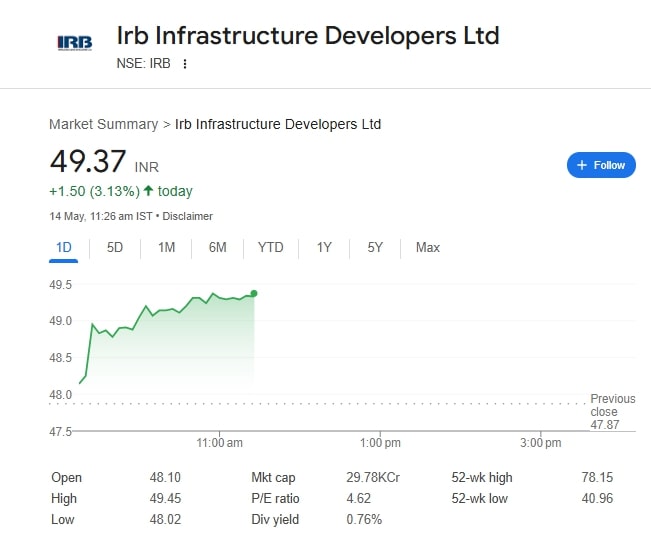The image size is (651, 537).
Task: Click the Div yield label
Action: (275, 520)
